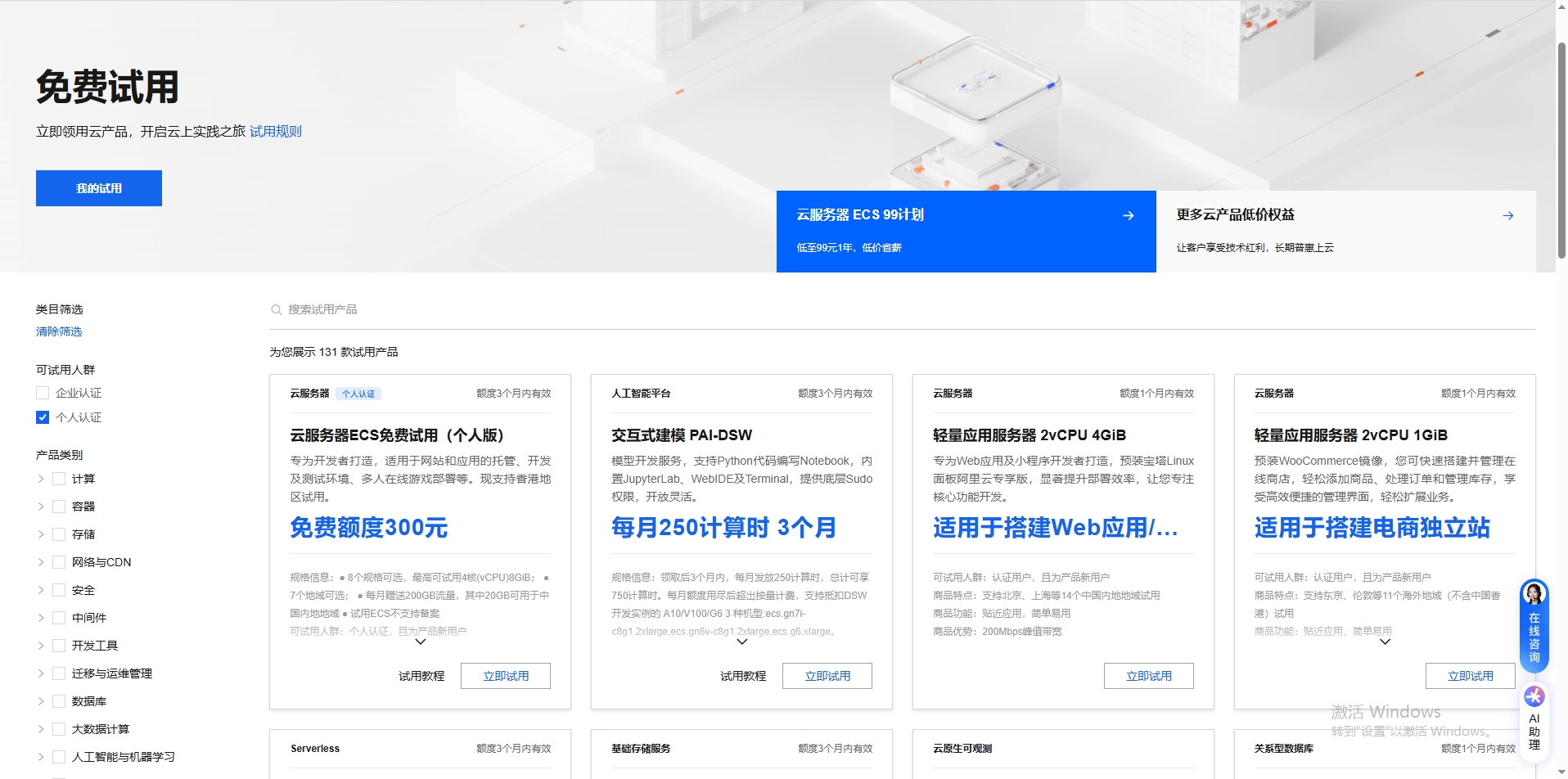Expand details chevron on 轻量应用服务器 2vCPU 1GiB card
Viewport: 1568px width, 779px height.
(x=1386, y=642)
